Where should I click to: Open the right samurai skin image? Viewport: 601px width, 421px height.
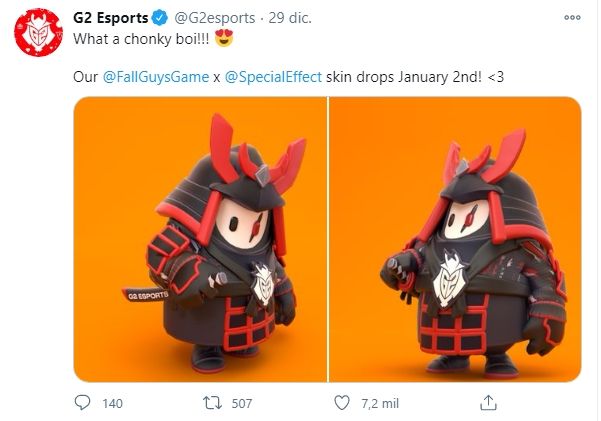click(x=455, y=239)
